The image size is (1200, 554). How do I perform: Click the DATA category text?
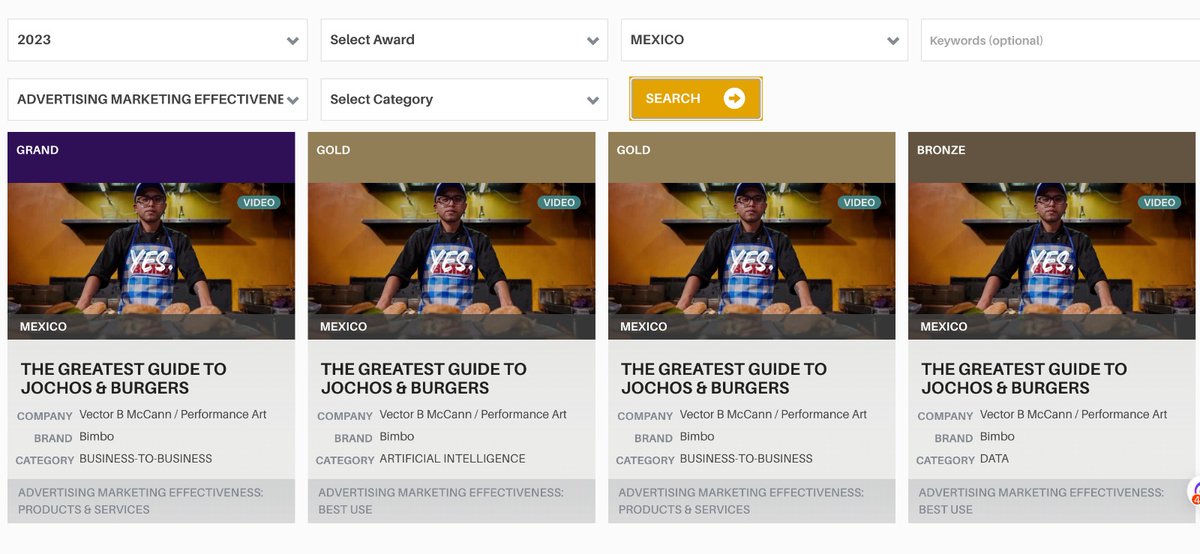point(994,459)
